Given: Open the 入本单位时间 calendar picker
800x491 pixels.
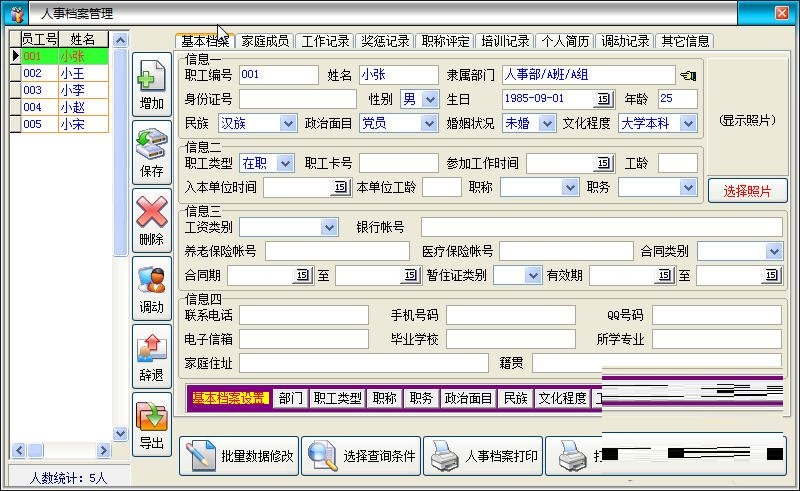Looking at the screenshot, I should (x=341, y=187).
